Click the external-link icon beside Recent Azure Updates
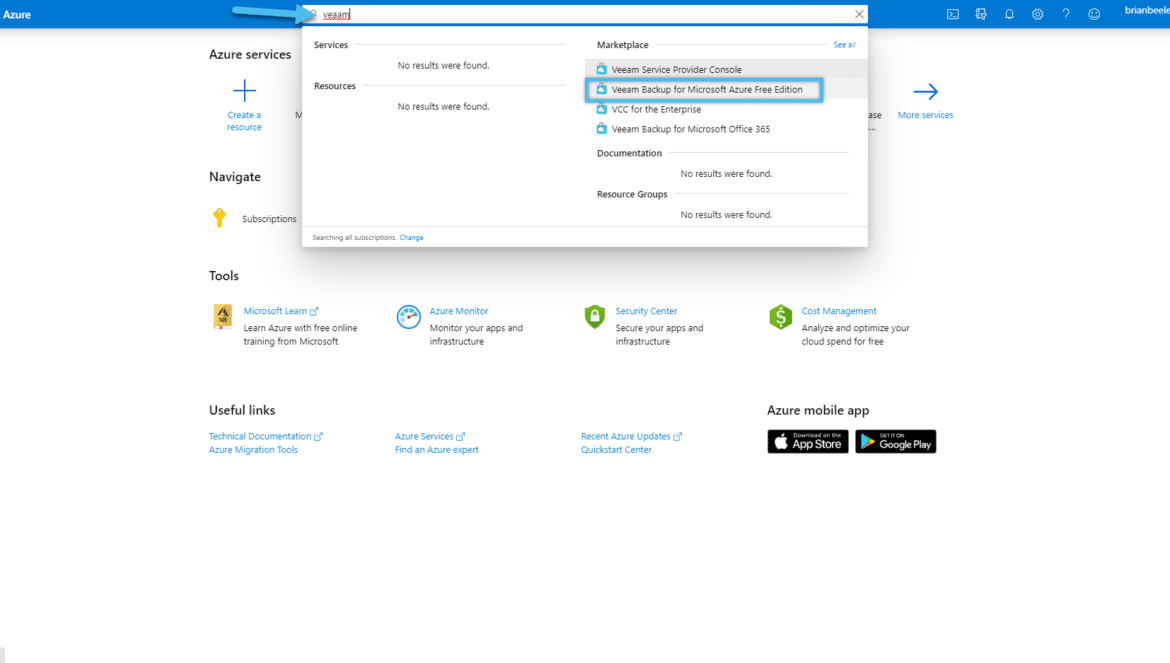Image resolution: width=1170 pixels, height=663 pixels. coord(678,436)
